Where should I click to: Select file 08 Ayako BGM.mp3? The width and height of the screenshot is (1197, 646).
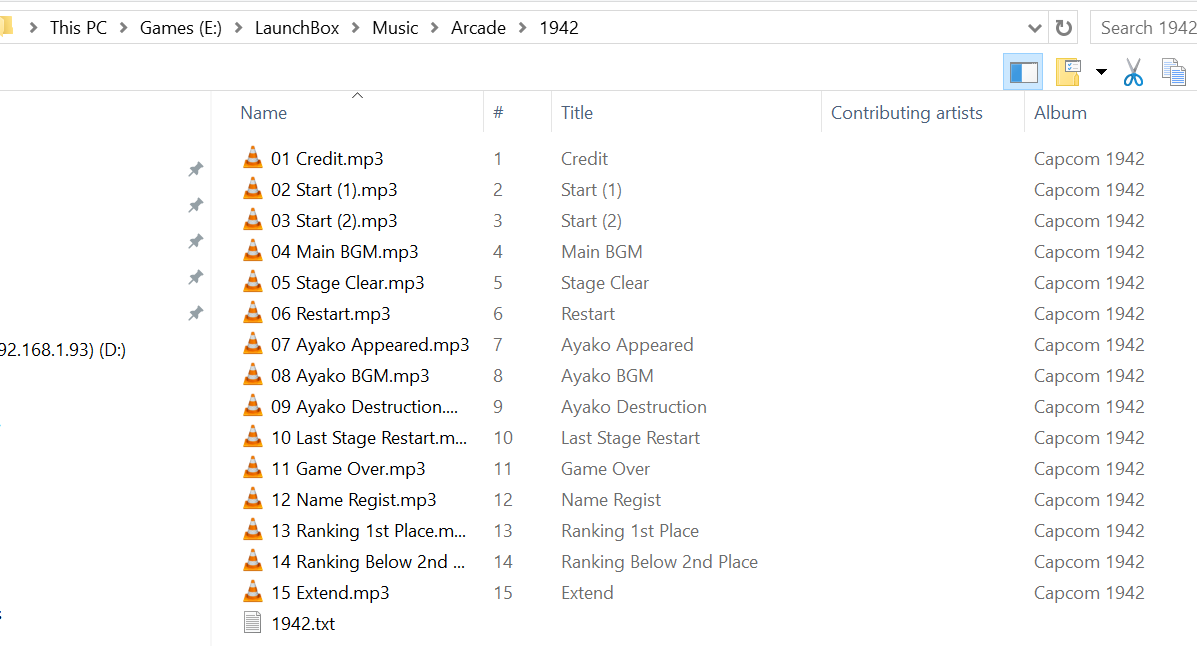[x=350, y=376]
